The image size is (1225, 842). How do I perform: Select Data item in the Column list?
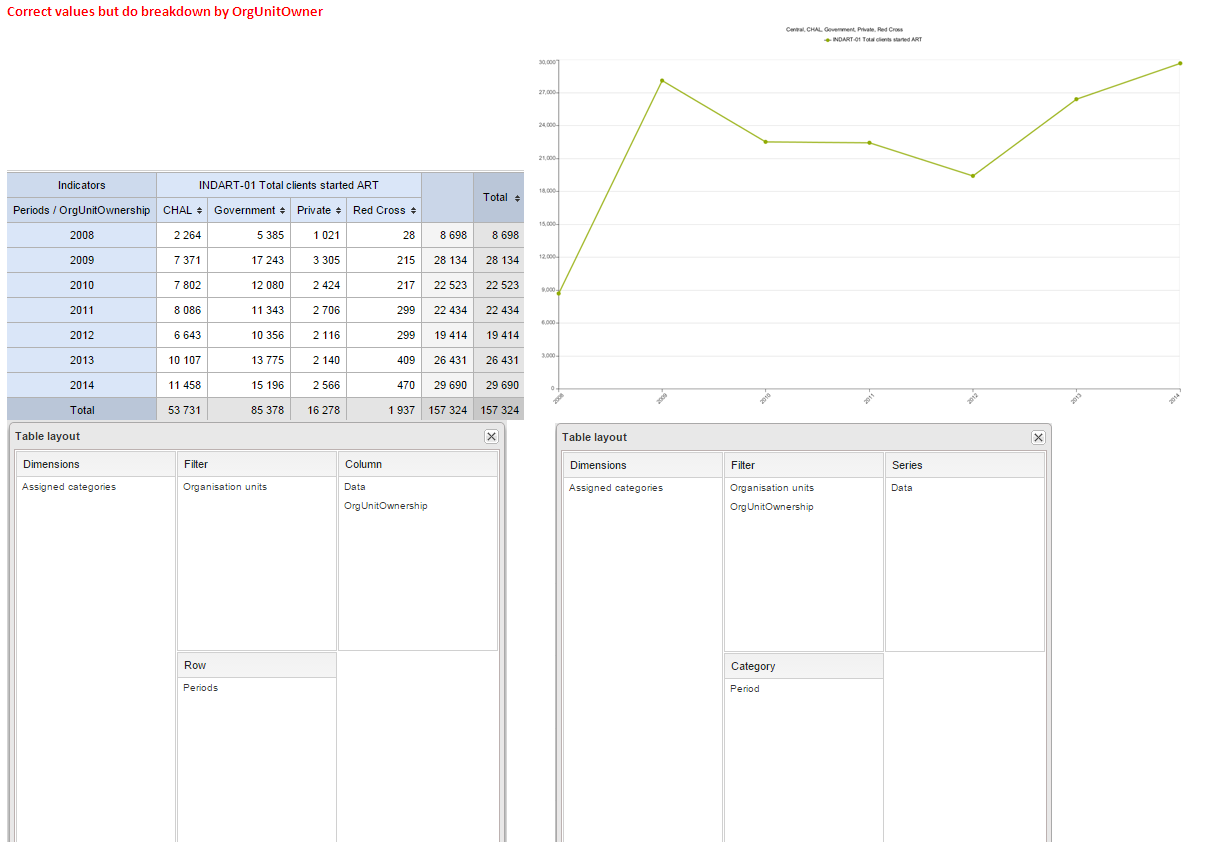[x=355, y=487]
